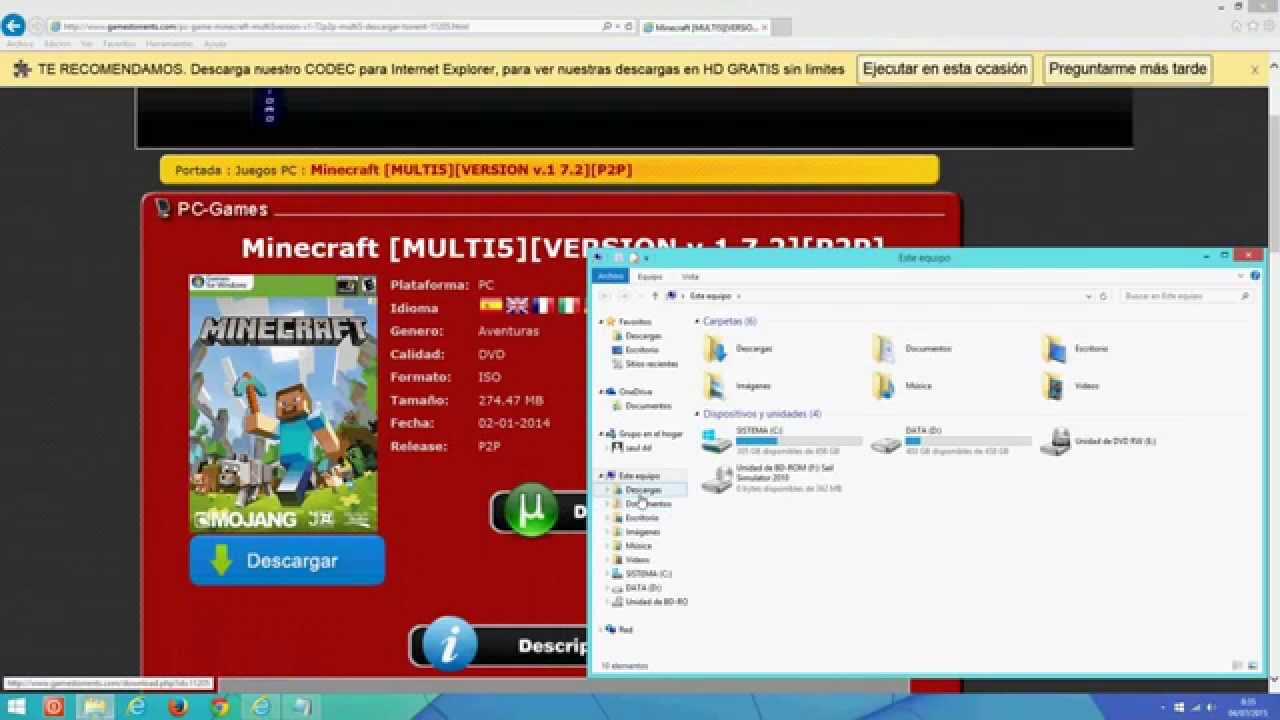Click the 'Portada' breadcrumb link

198,170
